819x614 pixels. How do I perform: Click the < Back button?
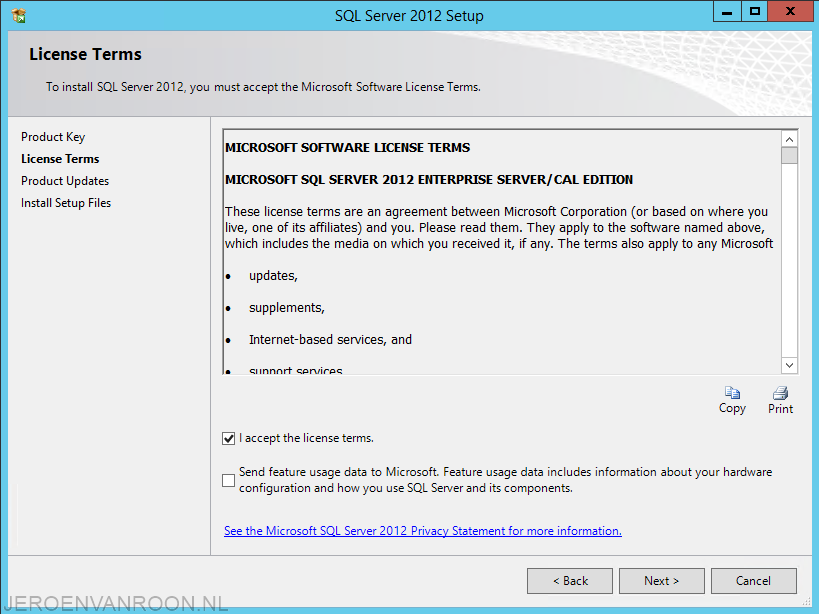(x=570, y=581)
